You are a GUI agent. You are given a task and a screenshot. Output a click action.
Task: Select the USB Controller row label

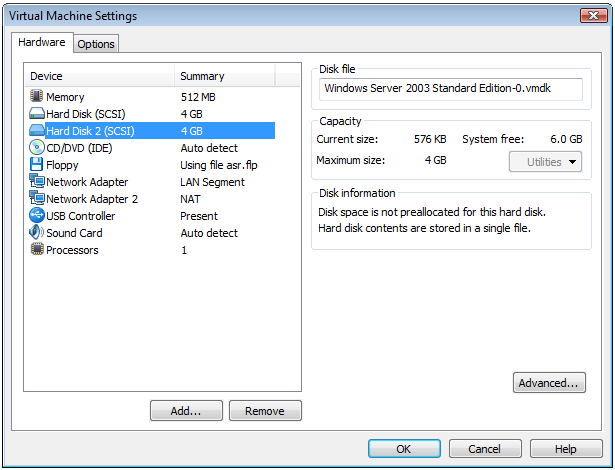[81, 216]
